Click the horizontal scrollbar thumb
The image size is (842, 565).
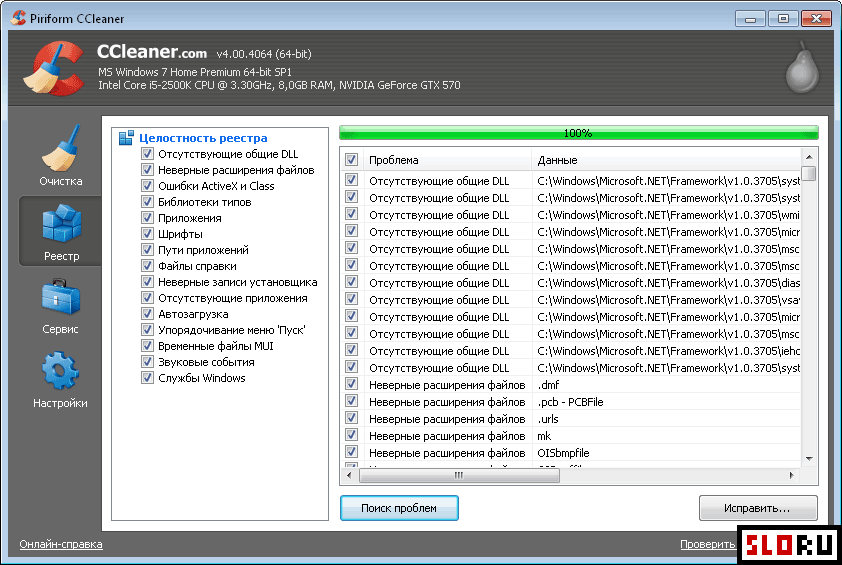(459, 475)
